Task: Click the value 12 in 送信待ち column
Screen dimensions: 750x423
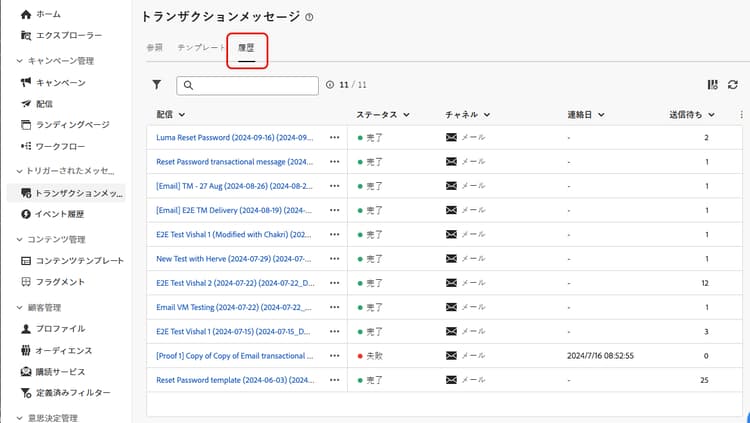Action: click(705, 283)
